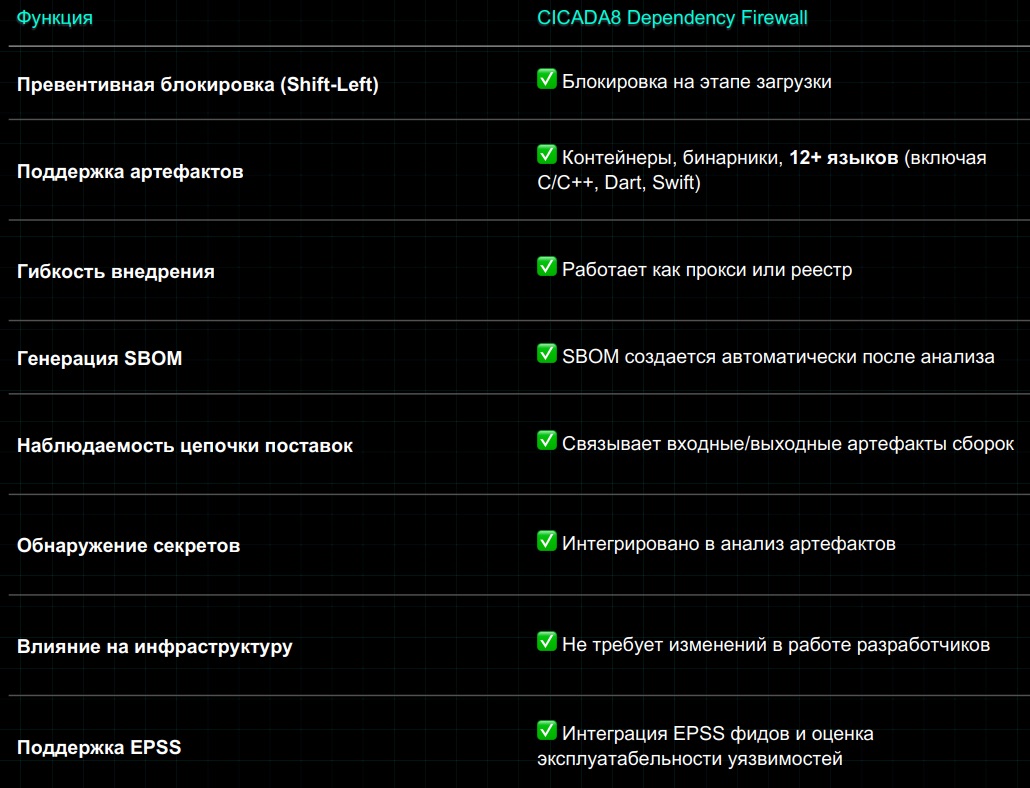Click the checkmark next to "Связывает входные/выходные артефакты"
This screenshot has width=1030, height=788.
[547, 441]
